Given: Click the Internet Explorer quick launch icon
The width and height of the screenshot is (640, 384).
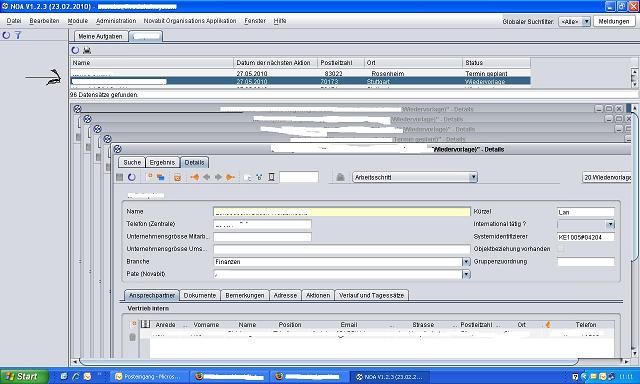Looking at the screenshot, I should [76, 376].
